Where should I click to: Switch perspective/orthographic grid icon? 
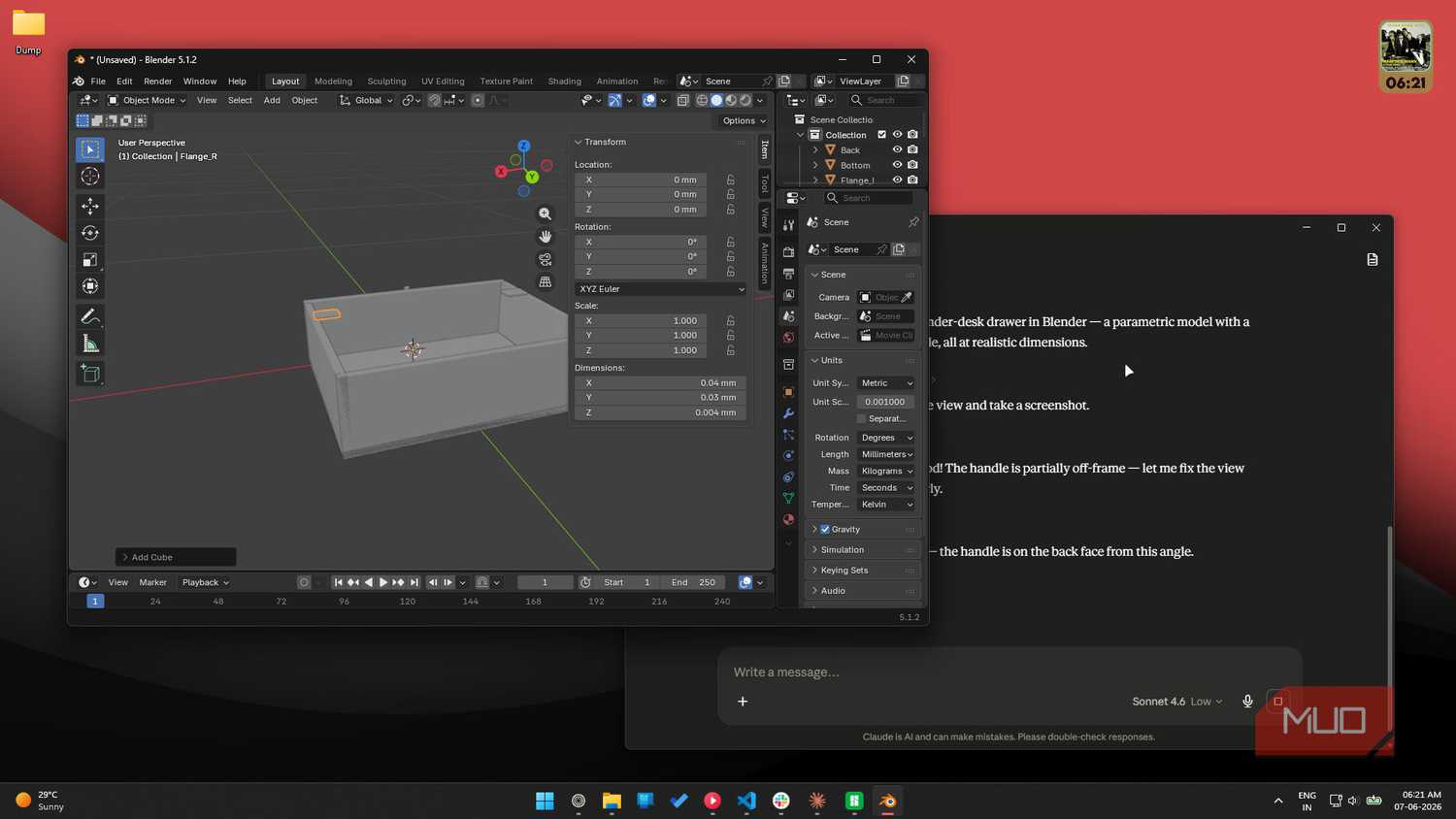point(546,281)
